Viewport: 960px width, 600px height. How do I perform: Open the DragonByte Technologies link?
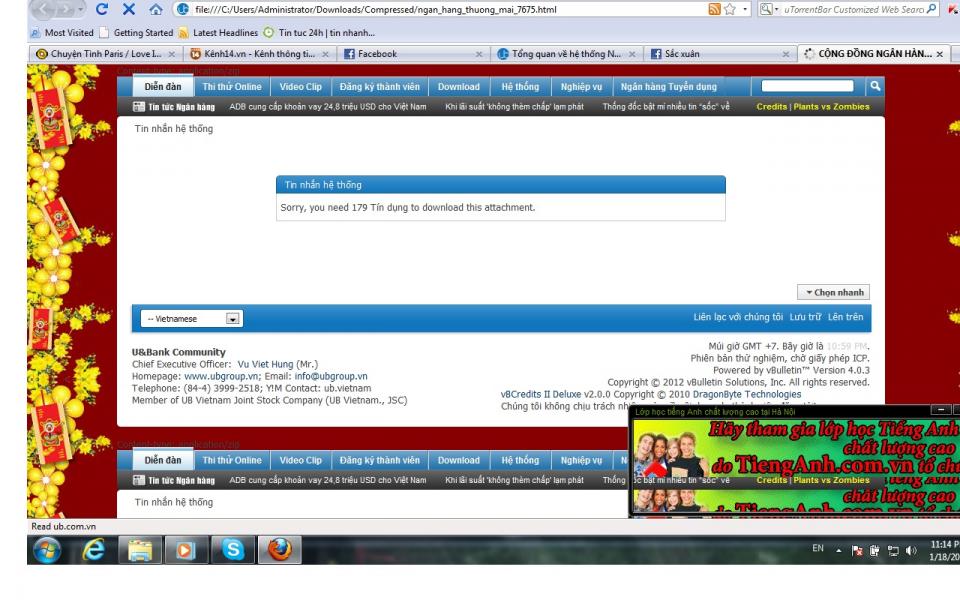(746, 394)
